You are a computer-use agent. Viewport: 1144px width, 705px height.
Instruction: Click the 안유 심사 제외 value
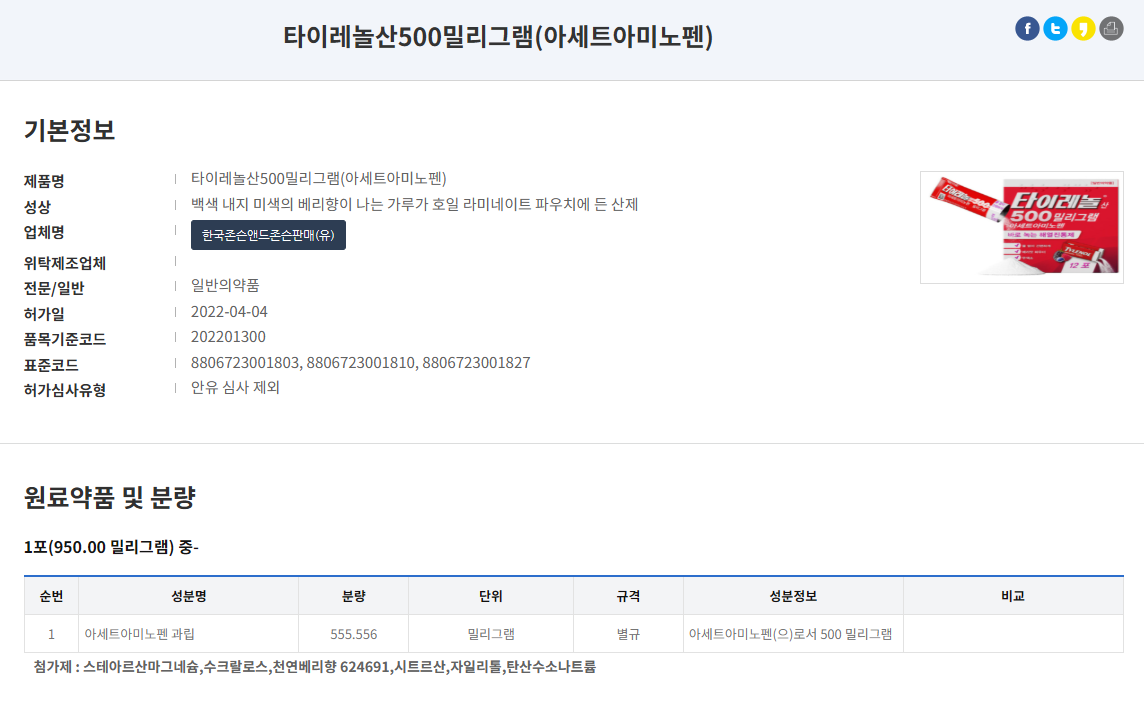point(236,388)
